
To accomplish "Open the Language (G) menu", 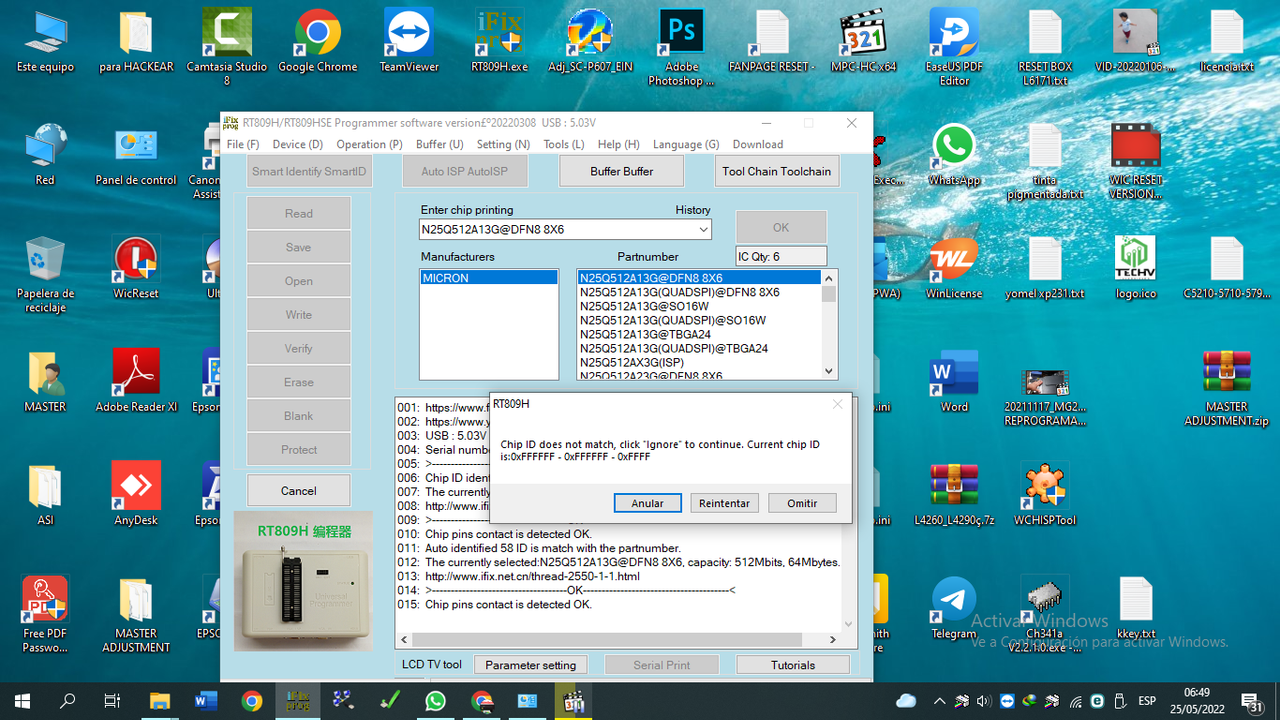I will pyautogui.click(x=686, y=144).
